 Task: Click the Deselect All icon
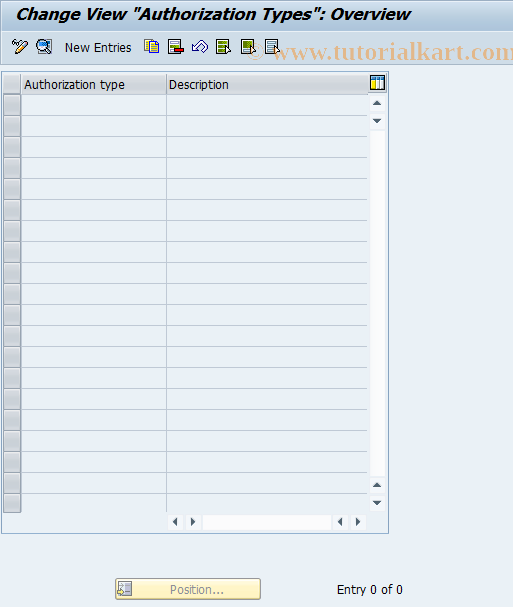pos(272,47)
